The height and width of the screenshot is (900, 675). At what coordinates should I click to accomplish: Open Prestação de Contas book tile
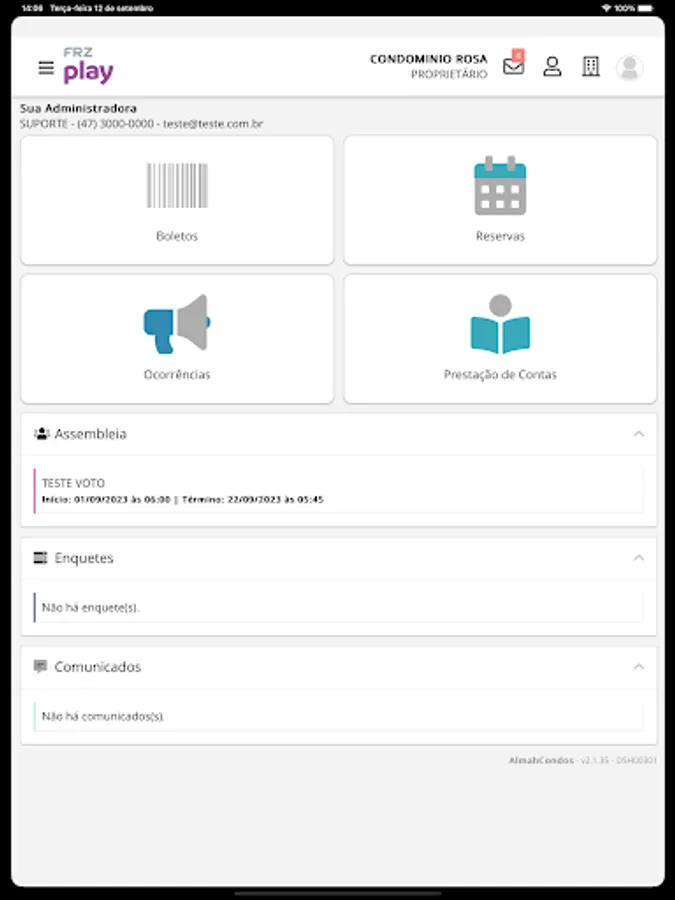pyautogui.click(x=500, y=339)
